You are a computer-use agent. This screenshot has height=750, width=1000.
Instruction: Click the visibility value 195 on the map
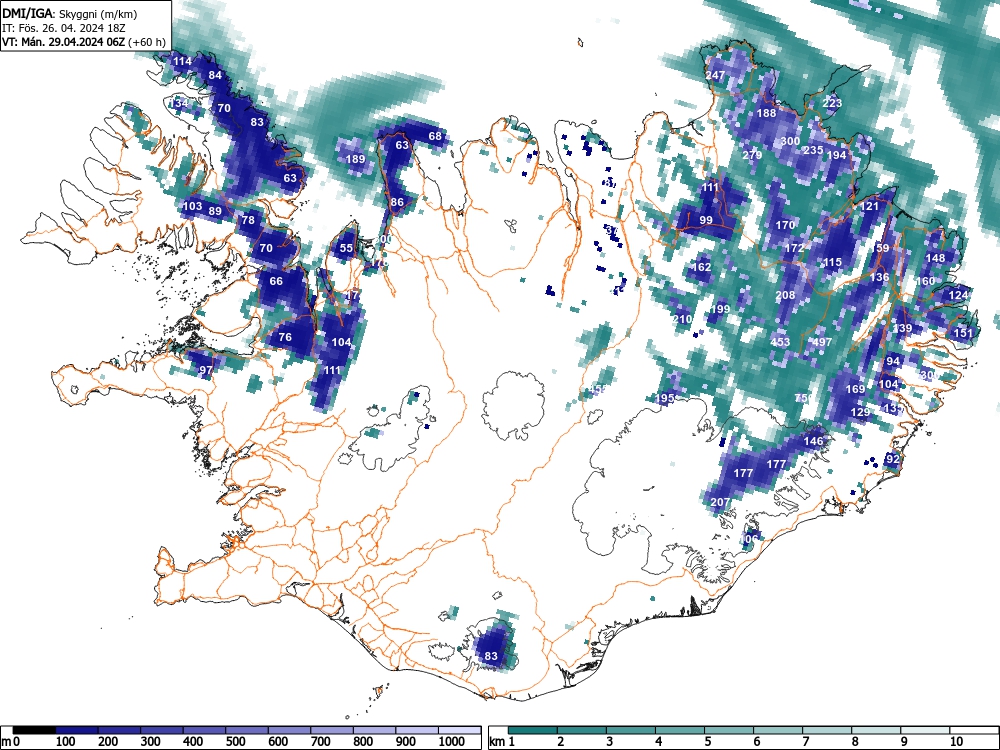coord(665,398)
